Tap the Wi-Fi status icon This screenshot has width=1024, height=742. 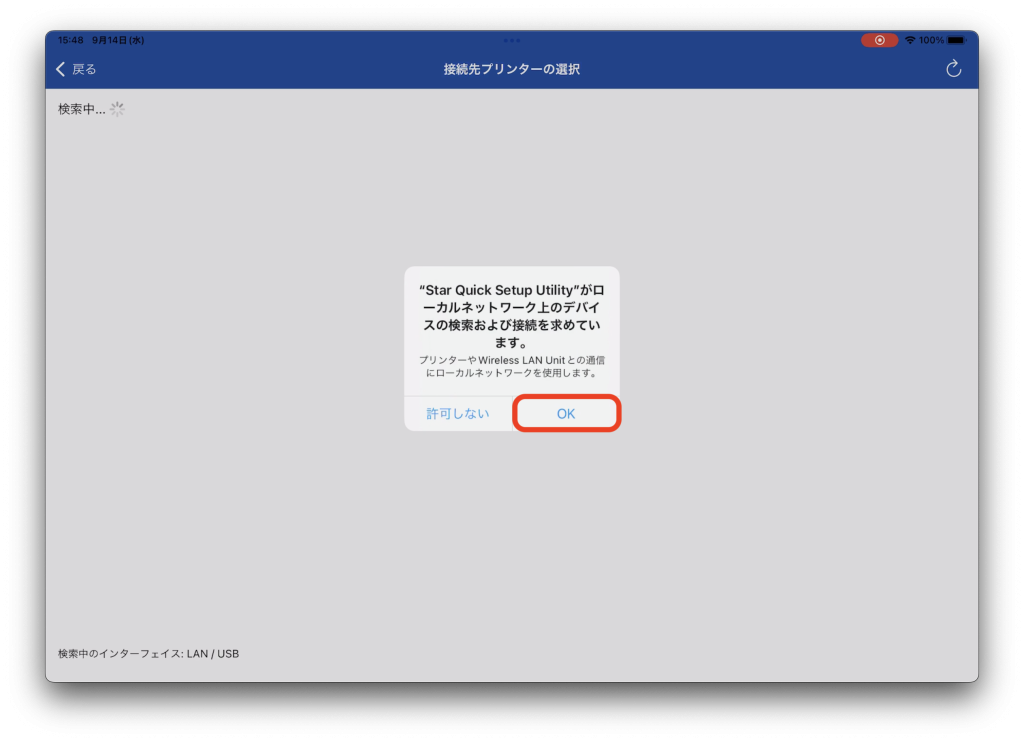click(x=910, y=40)
